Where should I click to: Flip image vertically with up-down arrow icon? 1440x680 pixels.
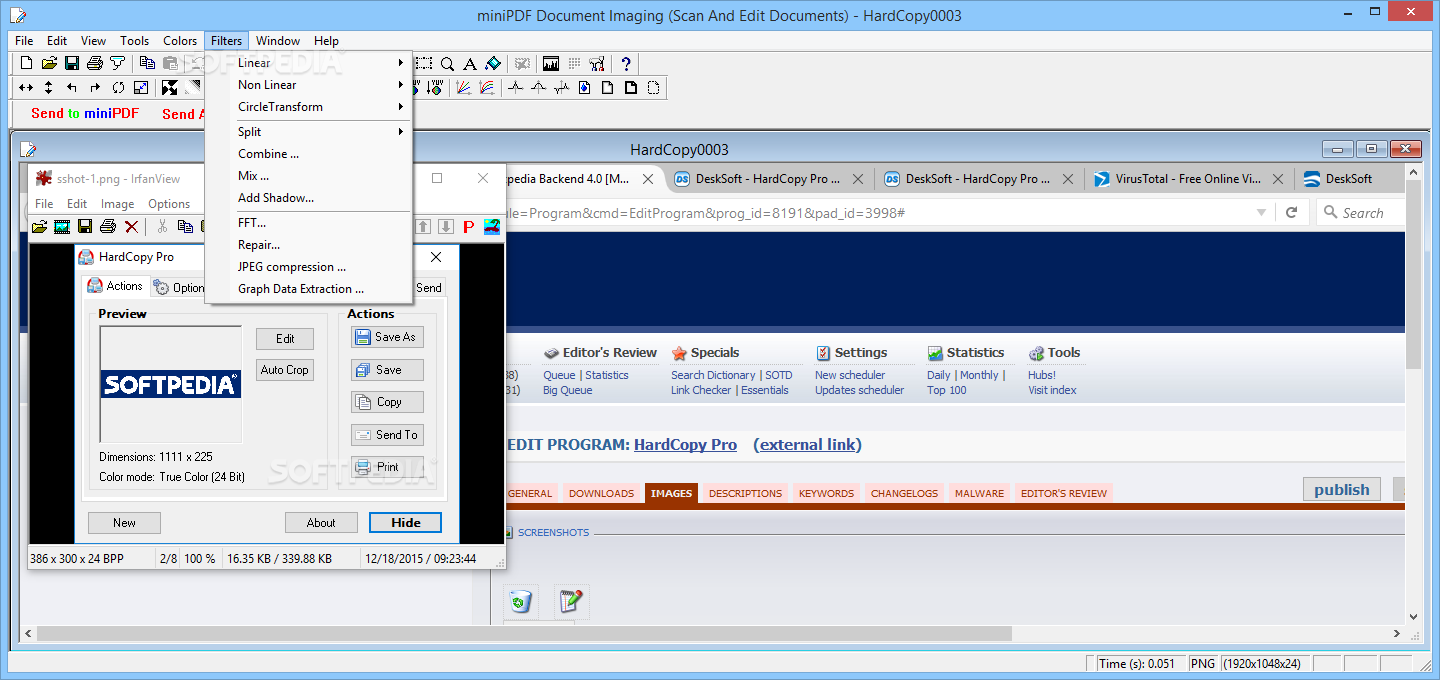coord(48,87)
